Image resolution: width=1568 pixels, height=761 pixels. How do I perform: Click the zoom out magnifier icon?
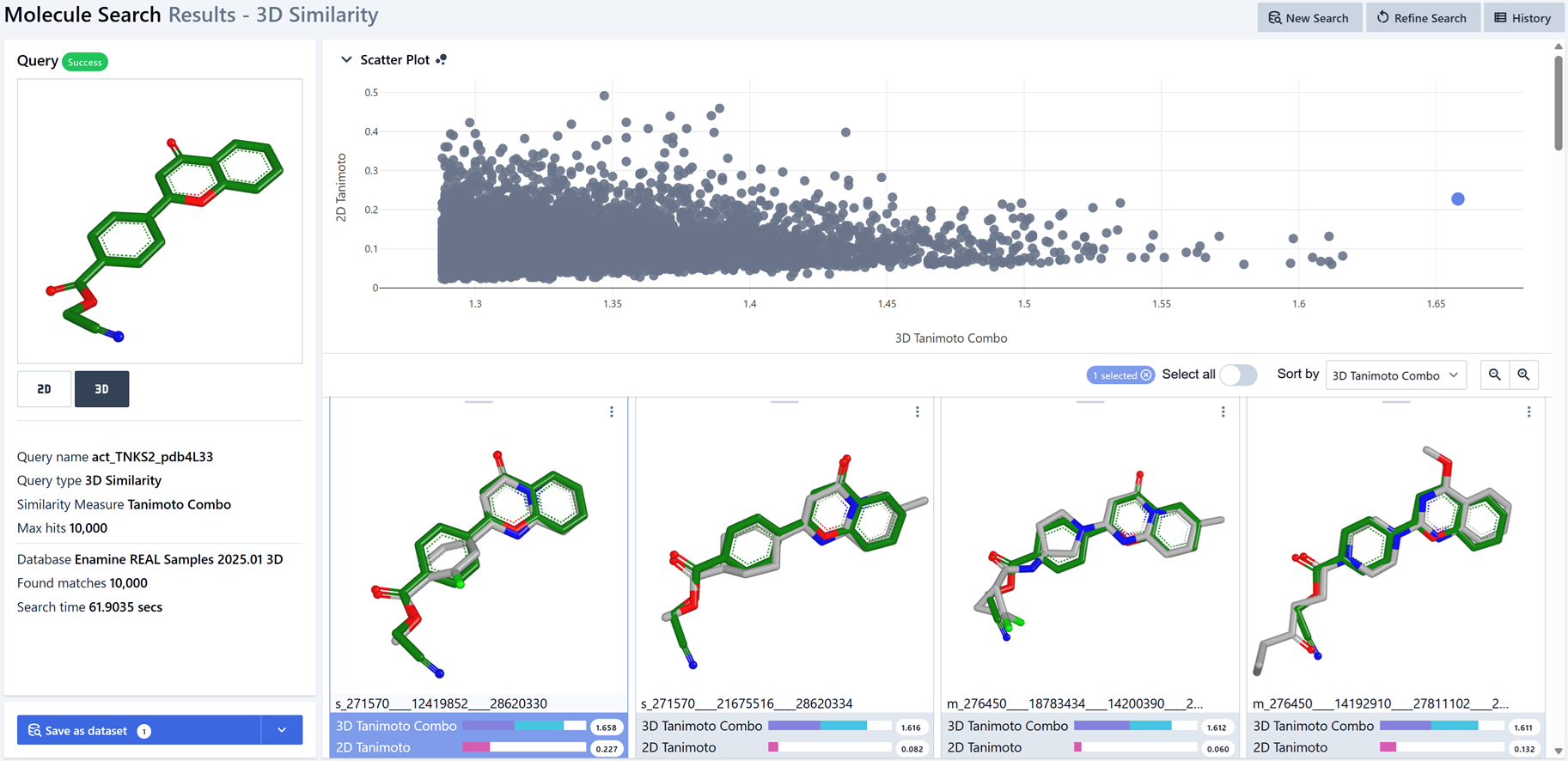pos(1494,375)
